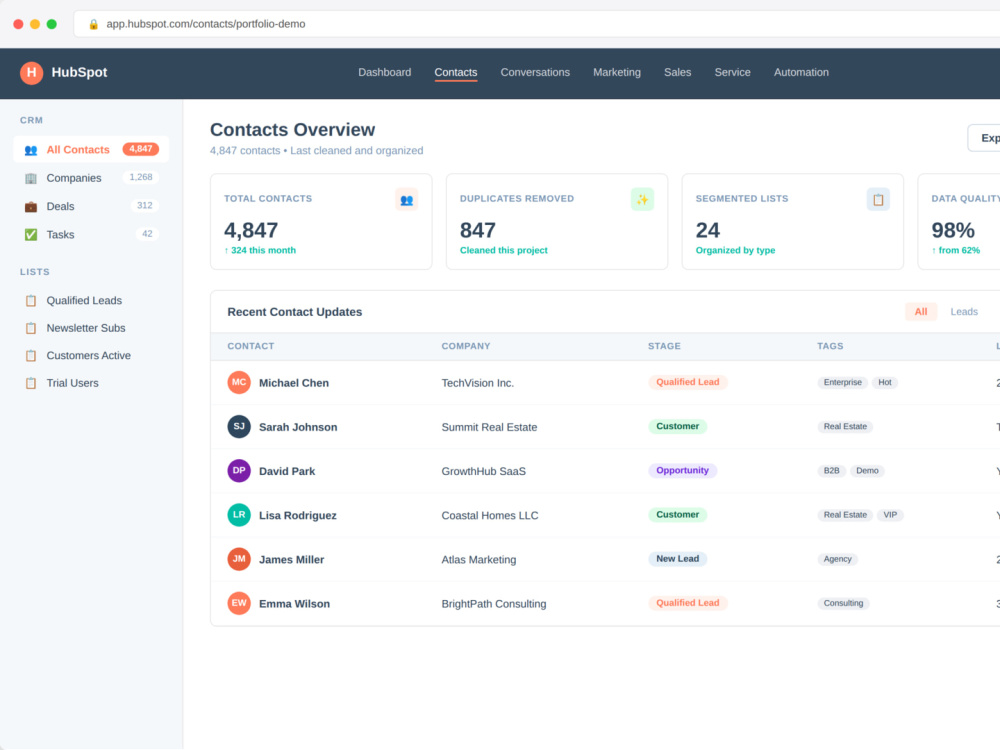This screenshot has height=750, width=1000.
Task: Click James Miller's New Lead stage badge
Action: coord(677,559)
